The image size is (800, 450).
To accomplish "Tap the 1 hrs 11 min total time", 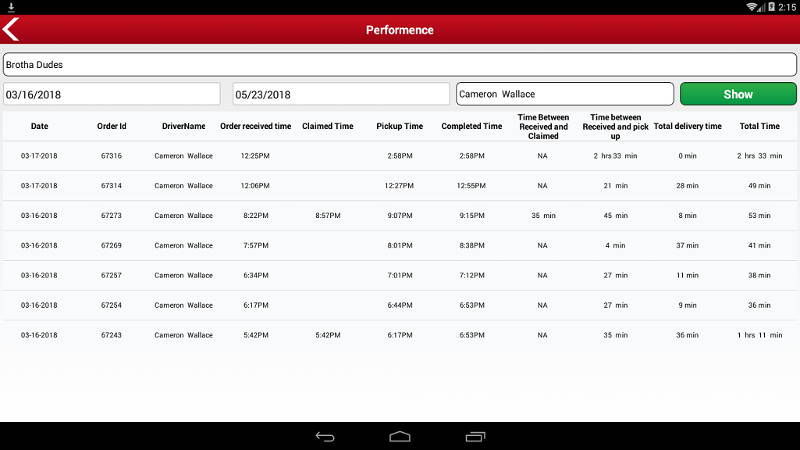I will (x=760, y=335).
